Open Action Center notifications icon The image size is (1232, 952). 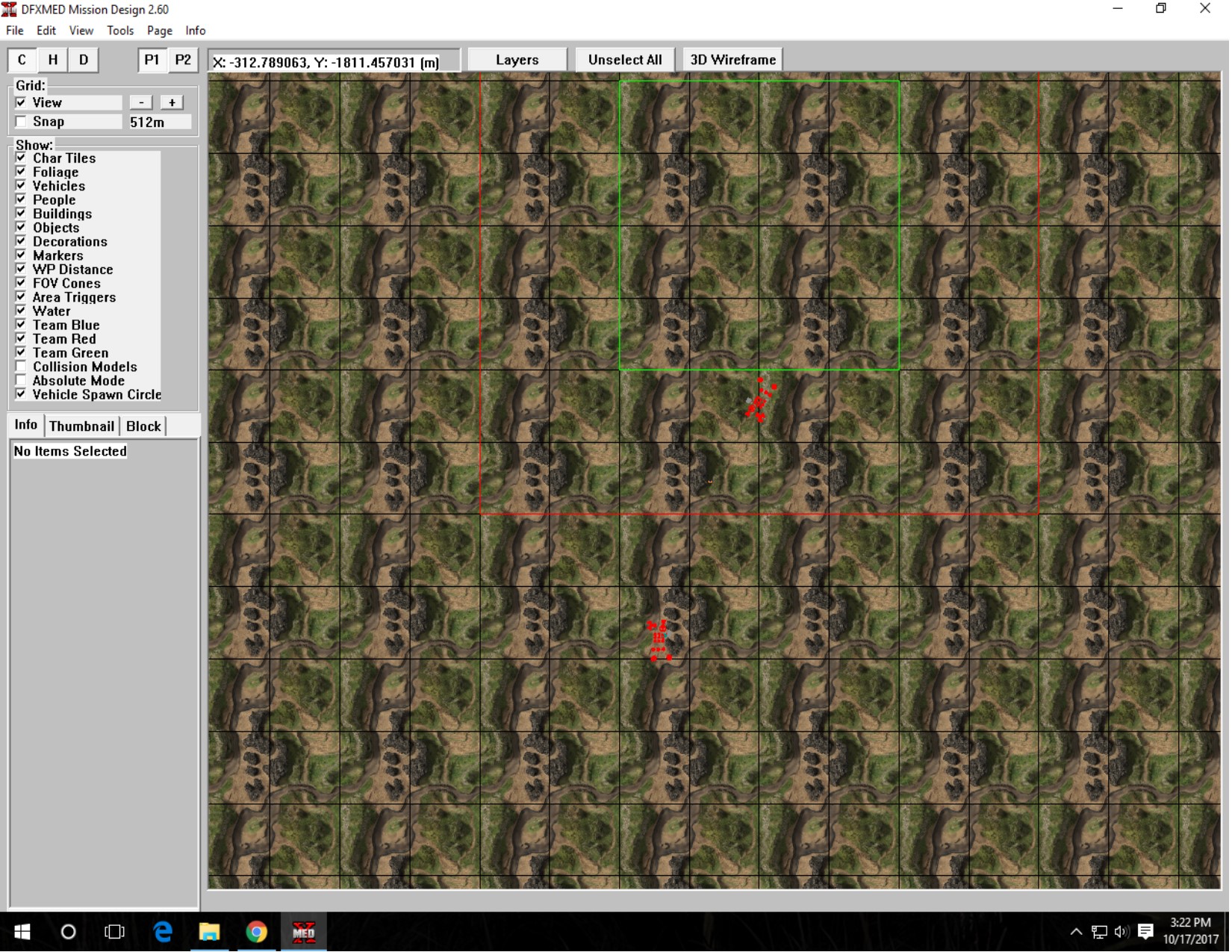point(1145,933)
